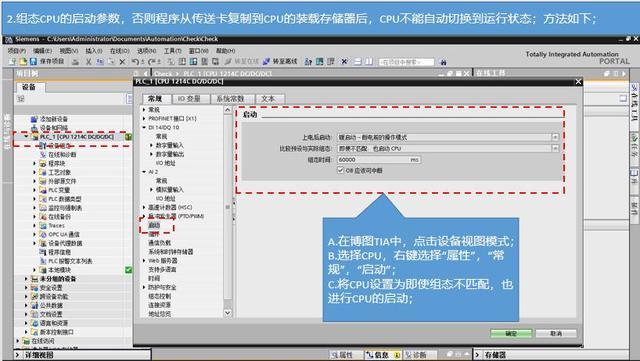Image resolution: width=640 pixels, height=361 pixels.
Task: Click the undo arrow toolbar icon
Action: [x=136, y=62]
